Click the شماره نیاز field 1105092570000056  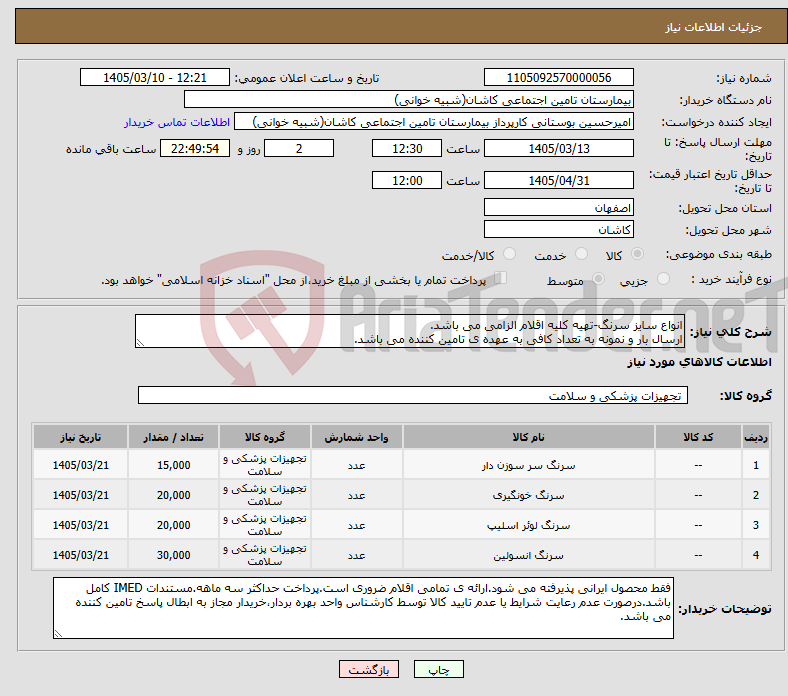point(558,77)
